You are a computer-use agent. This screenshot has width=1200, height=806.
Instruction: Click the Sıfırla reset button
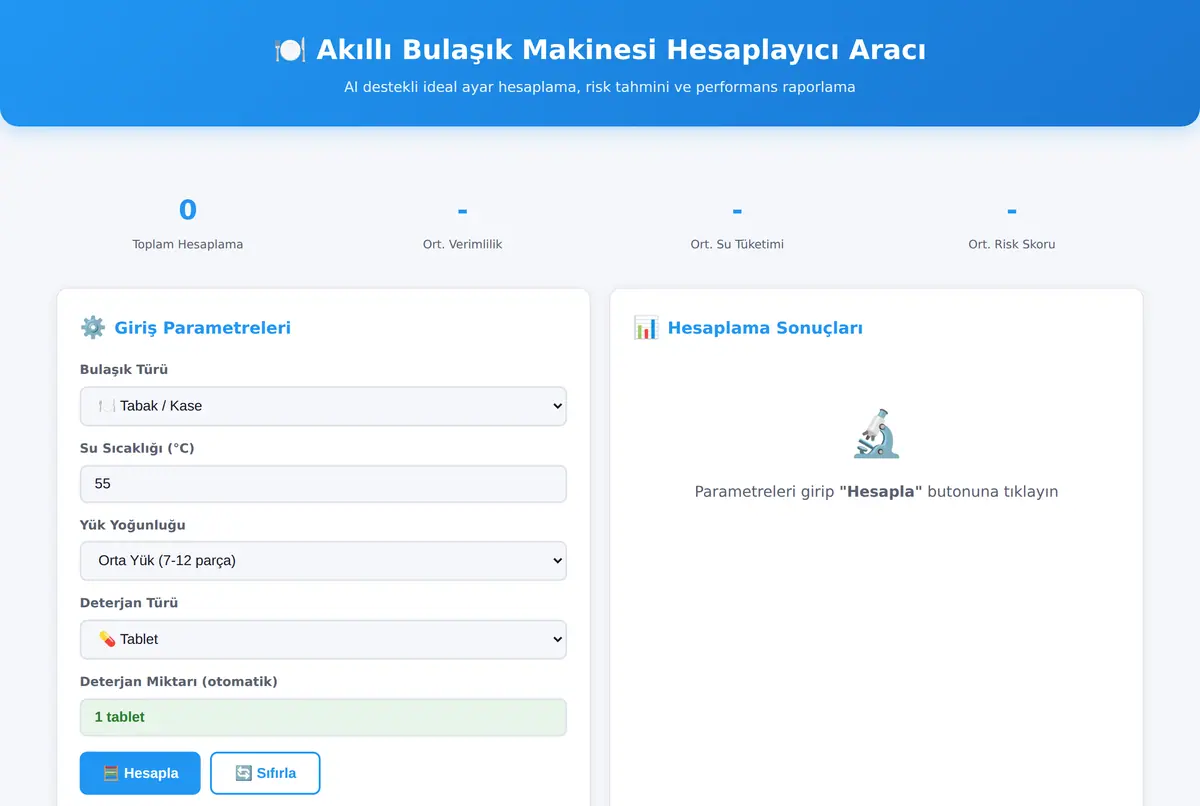tap(265, 773)
